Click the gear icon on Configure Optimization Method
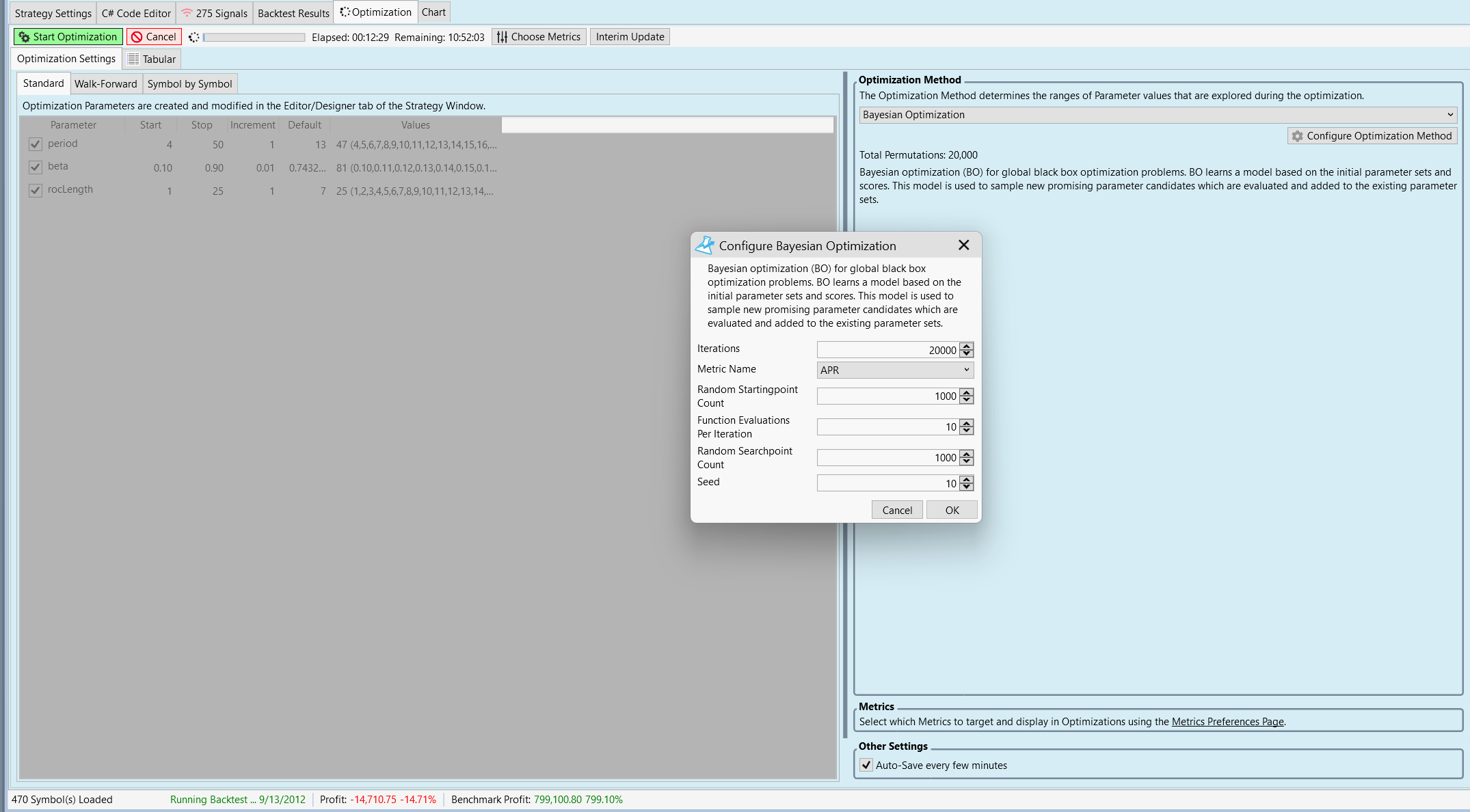This screenshot has width=1470, height=812. tap(1297, 136)
